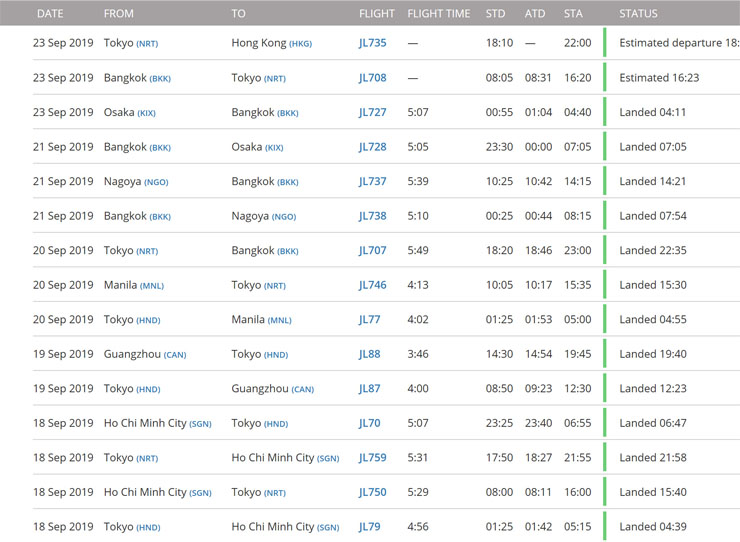Click the JL727 flight number

click(x=372, y=112)
